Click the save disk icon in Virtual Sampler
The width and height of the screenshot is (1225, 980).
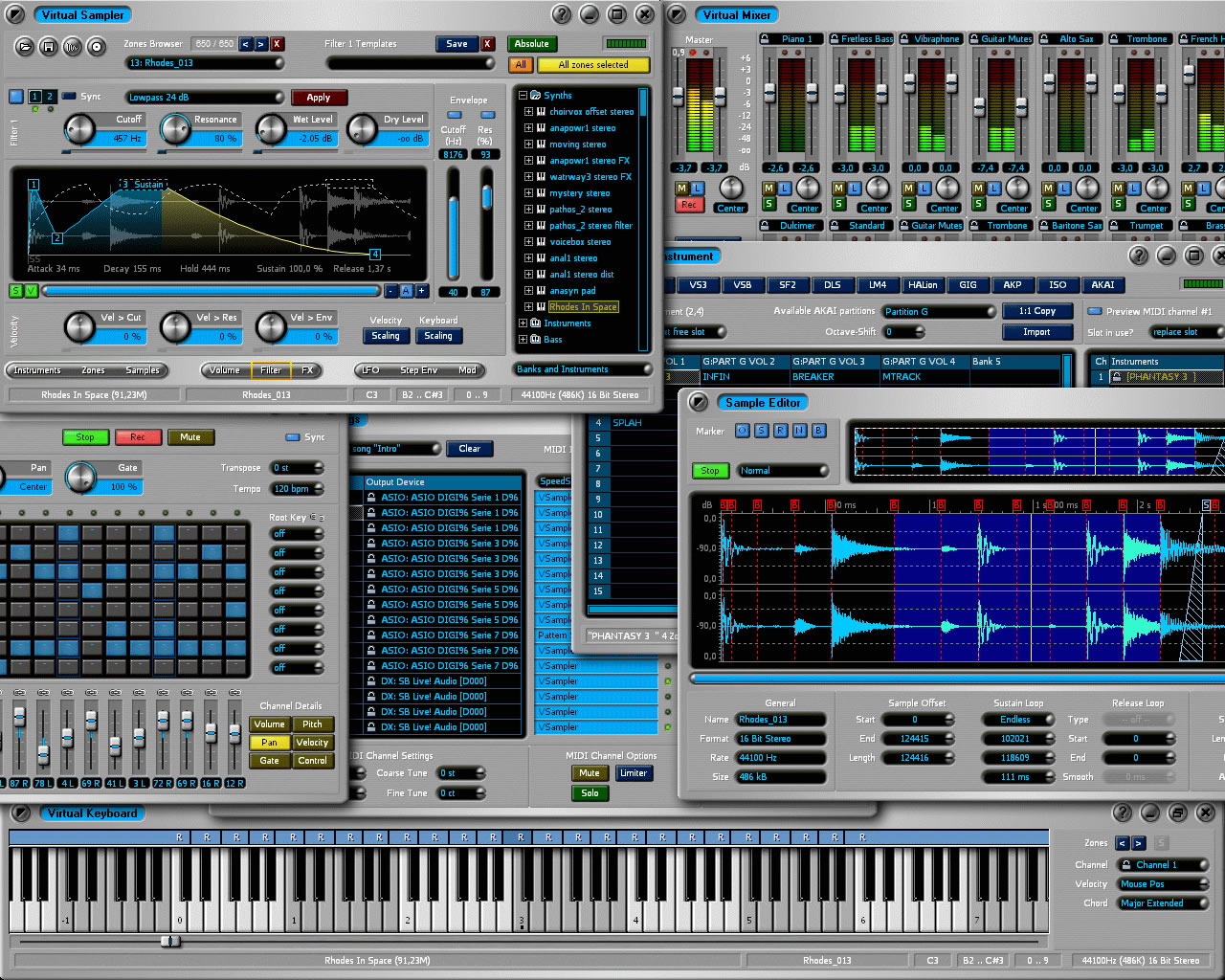click(x=50, y=46)
